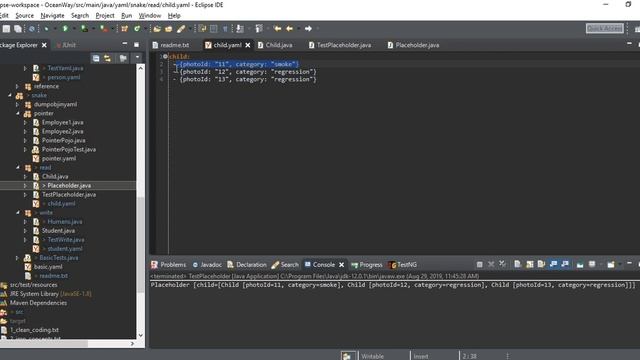Screen dimensions: 640x360
Task: Toggle Show Console on Standard Error change
Action: click(x=565, y=264)
